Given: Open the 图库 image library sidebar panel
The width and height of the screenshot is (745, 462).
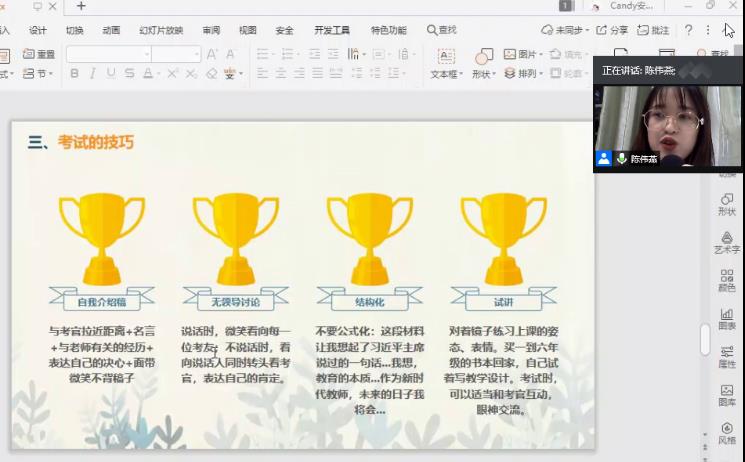Looking at the screenshot, I should click(727, 396).
